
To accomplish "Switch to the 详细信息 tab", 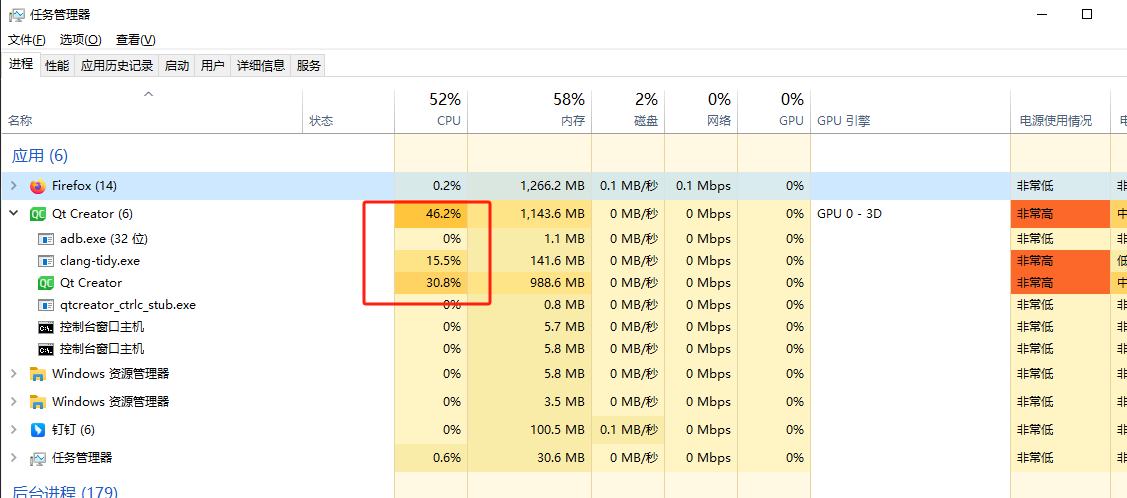I will 261,65.
